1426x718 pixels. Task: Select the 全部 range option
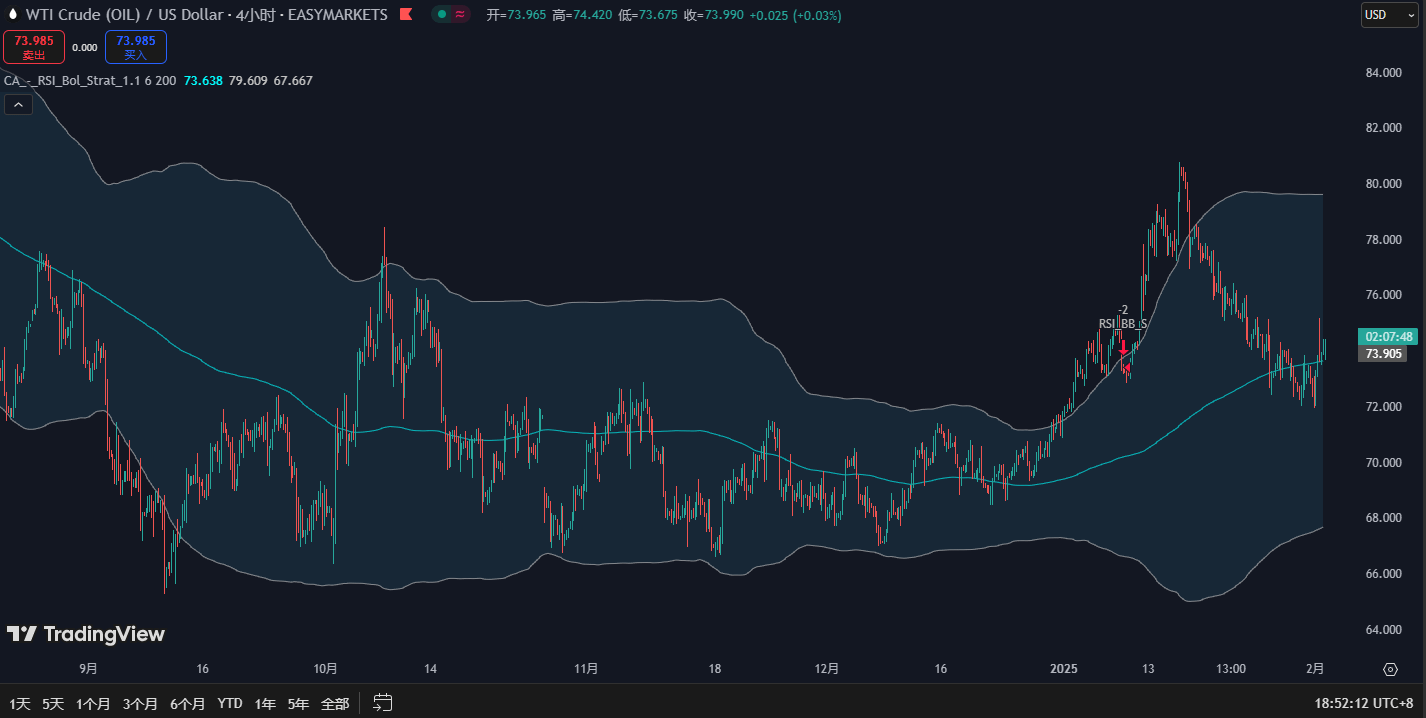(x=335, y=703)
